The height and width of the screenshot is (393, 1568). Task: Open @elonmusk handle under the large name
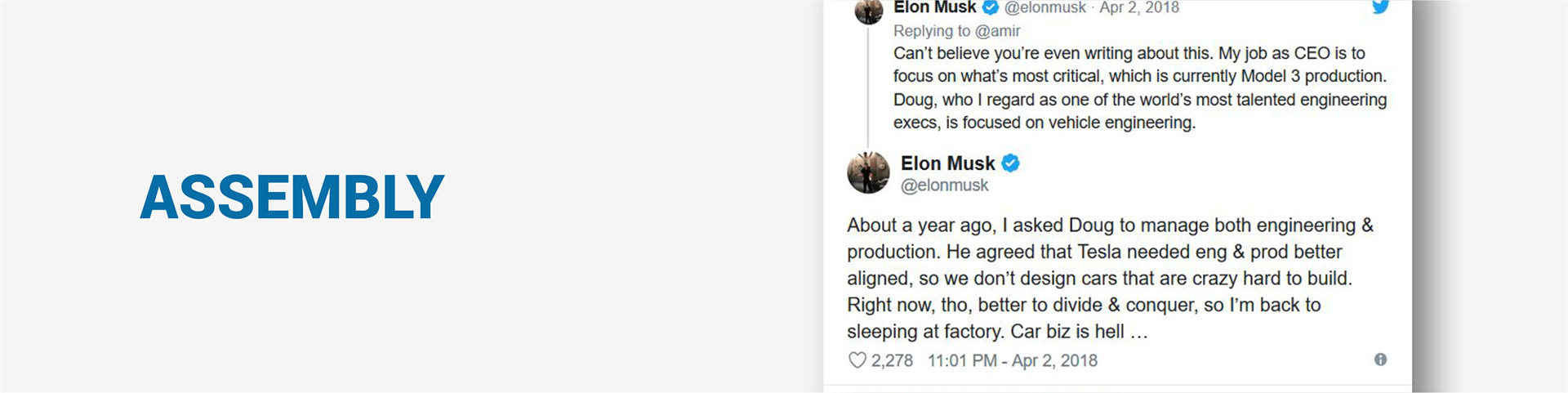944,185
